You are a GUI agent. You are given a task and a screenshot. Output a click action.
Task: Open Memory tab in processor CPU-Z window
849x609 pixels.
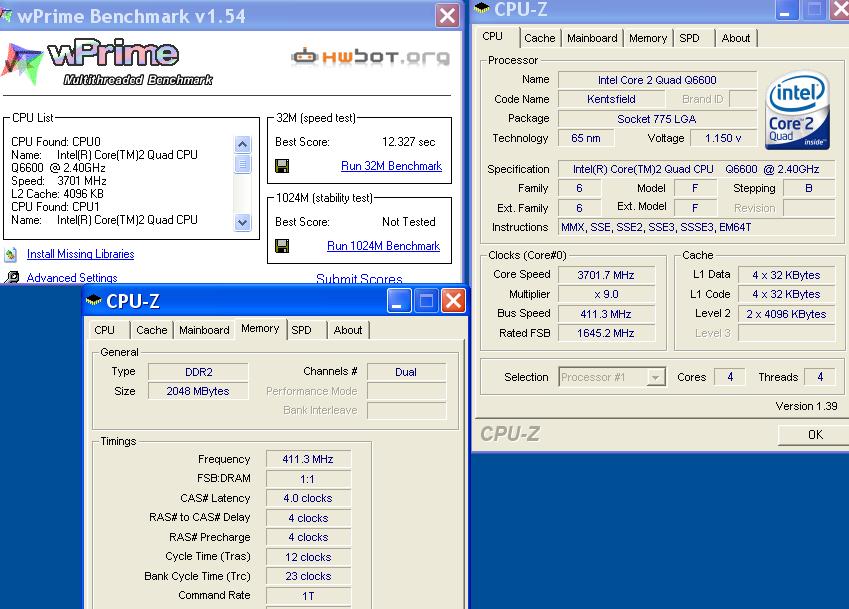pyautogui.click(x=648, y=38)
